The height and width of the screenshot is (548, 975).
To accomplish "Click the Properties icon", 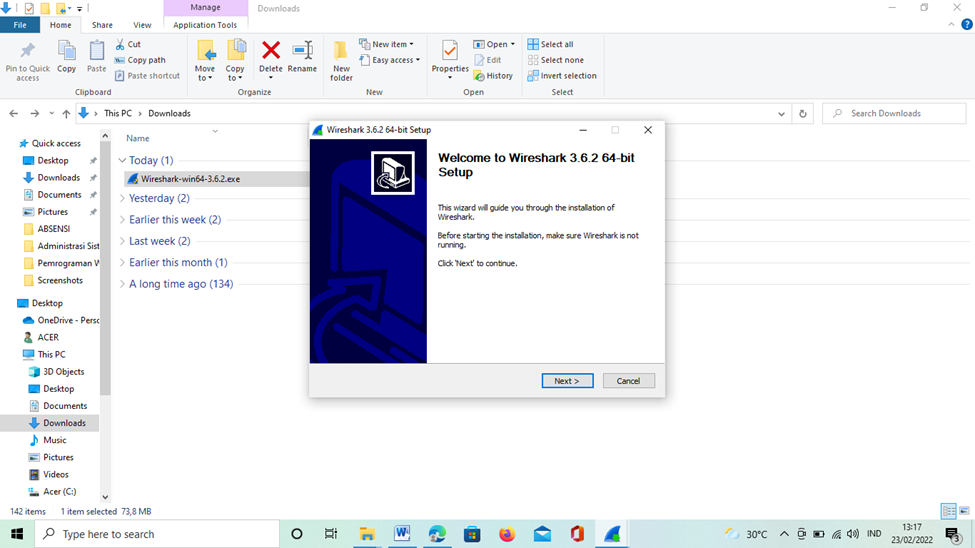I will [450, 50].
